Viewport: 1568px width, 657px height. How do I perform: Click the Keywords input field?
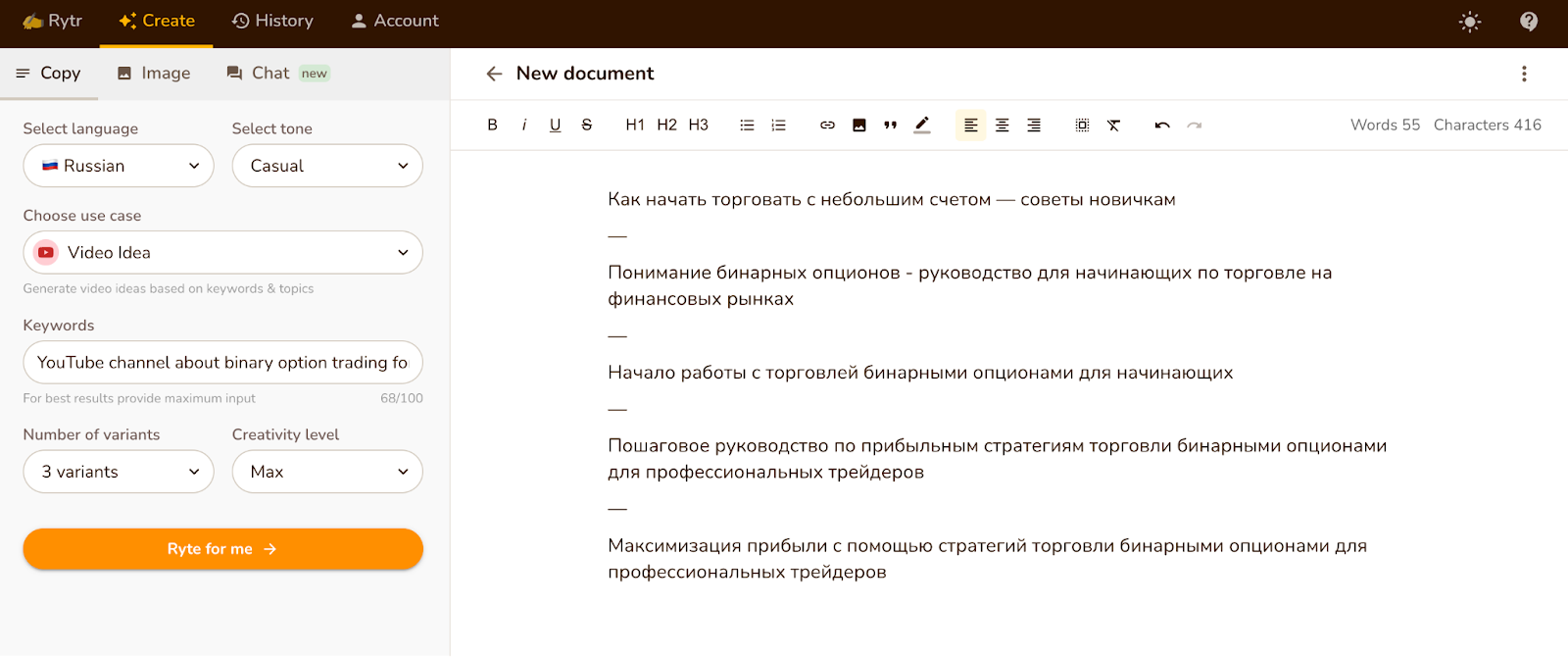click(222, 363)
